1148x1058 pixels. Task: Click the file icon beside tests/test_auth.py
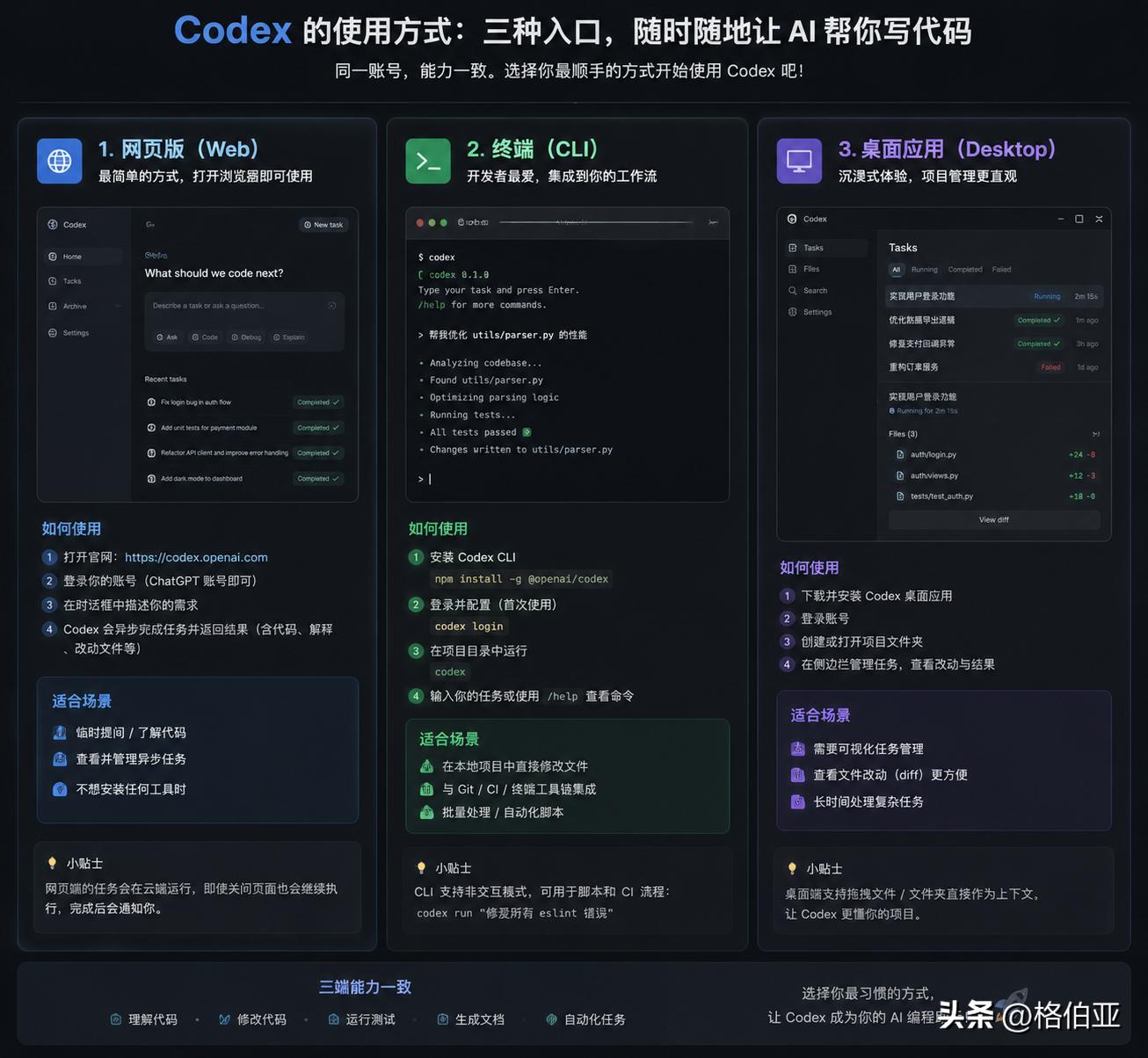[x=900, y=496]
